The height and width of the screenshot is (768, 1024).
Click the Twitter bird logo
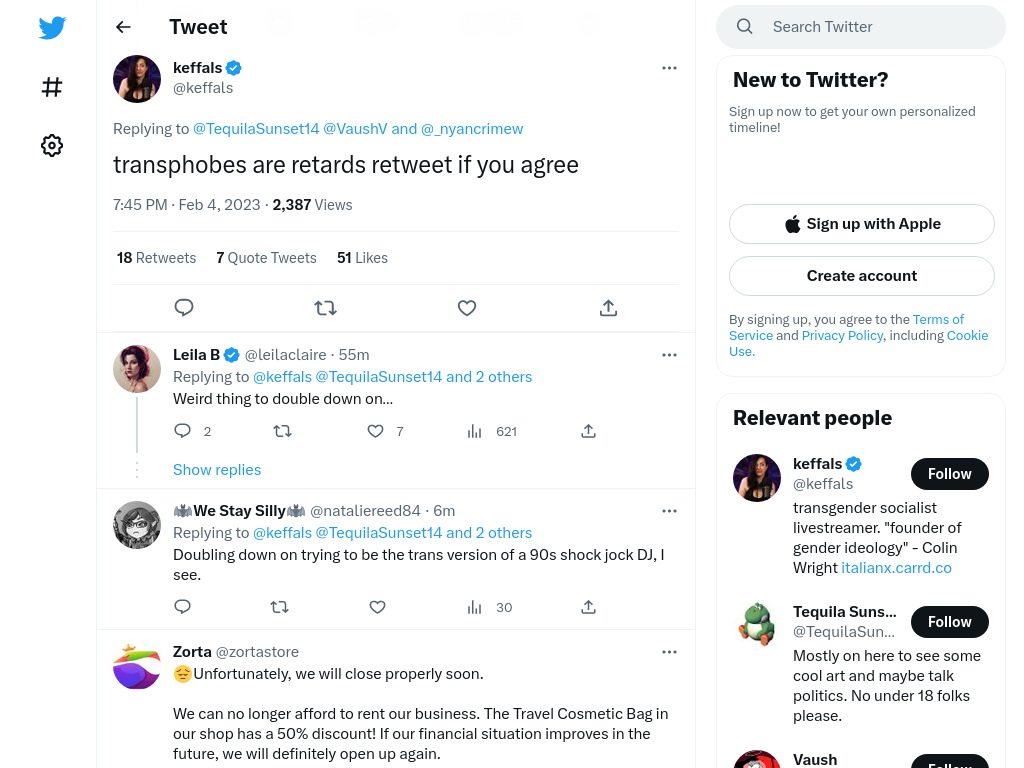coord(52,27)
